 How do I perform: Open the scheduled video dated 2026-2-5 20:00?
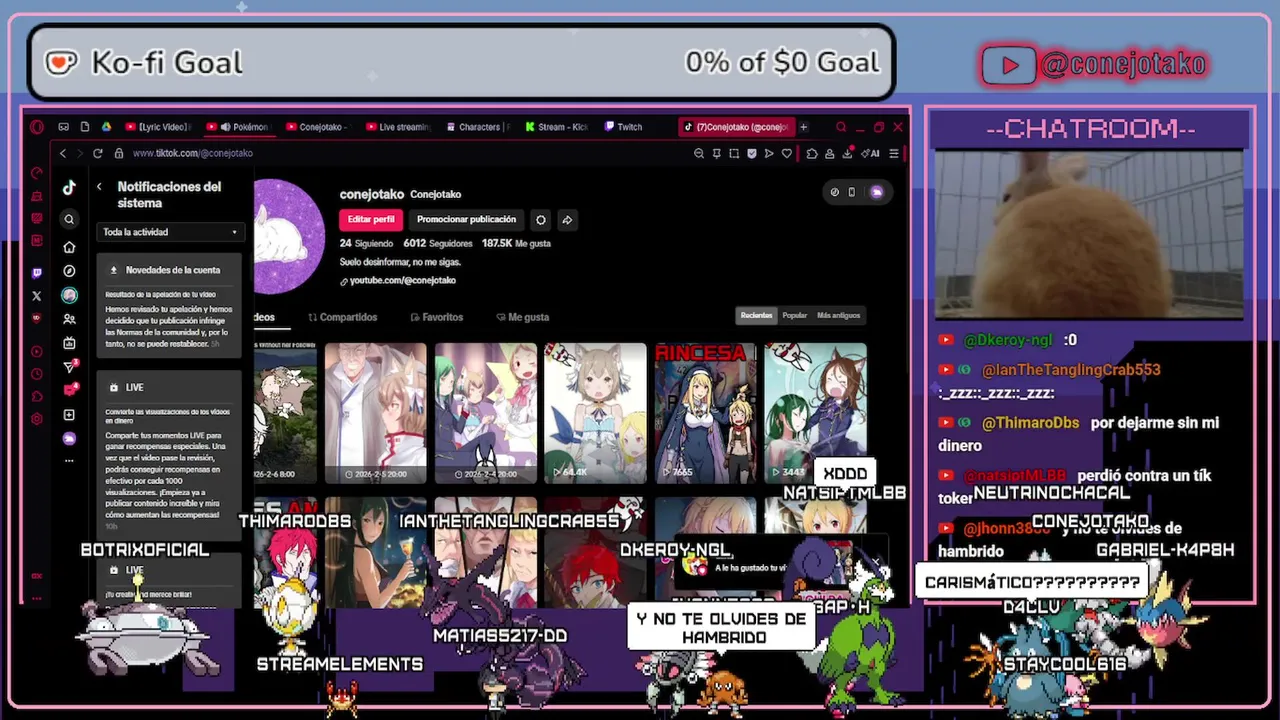pyautogui.click(x=376, y=413)
